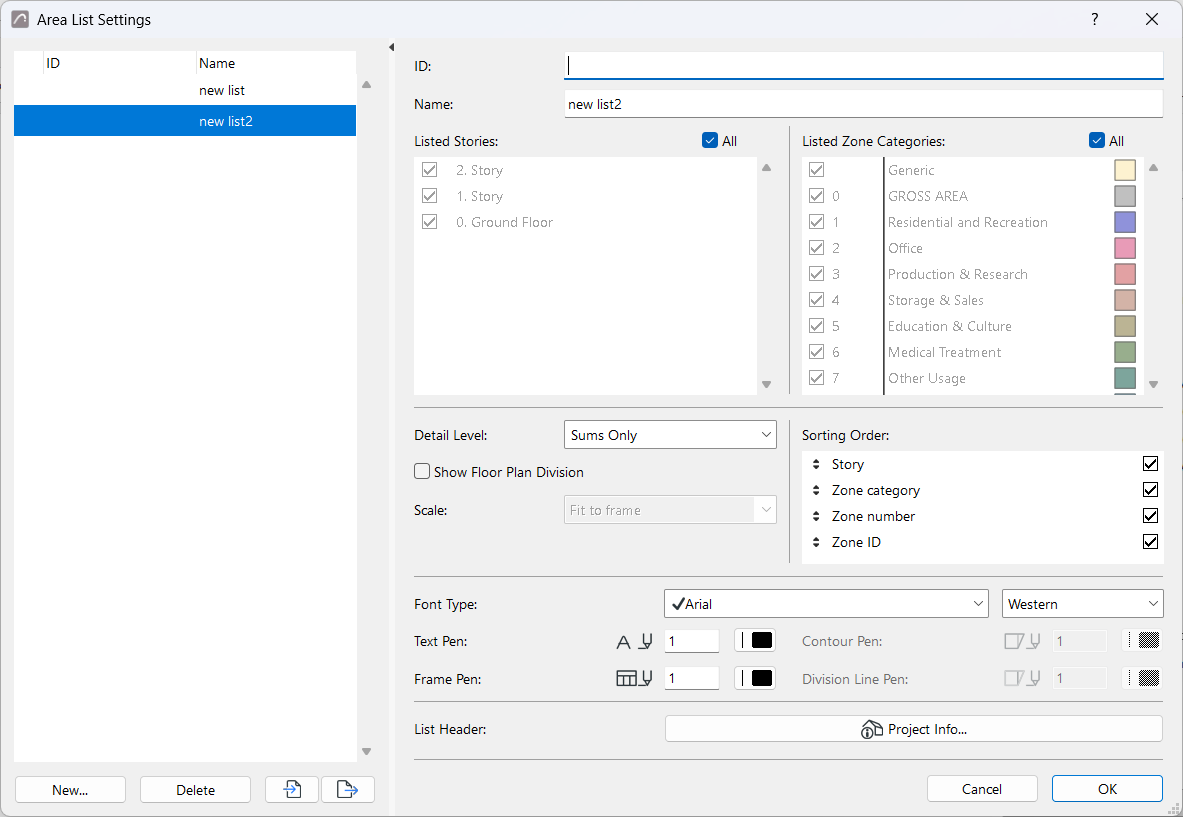The image size is (1183, 817).
Task: Click the Frame Pen color swatch
Action: coord(755,677)
